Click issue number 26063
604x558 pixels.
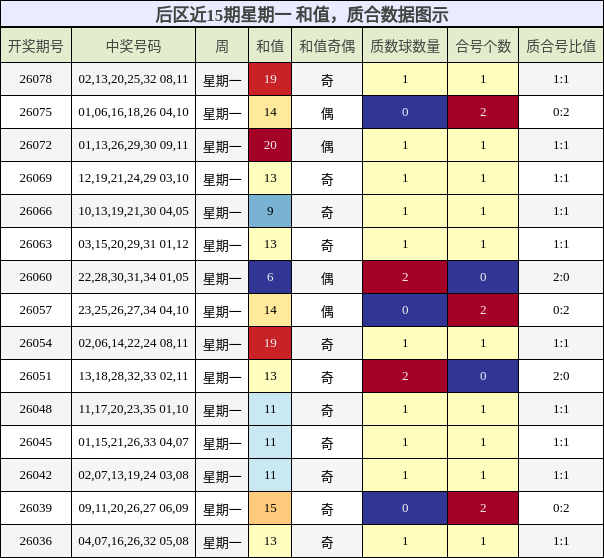coord(36,244)
